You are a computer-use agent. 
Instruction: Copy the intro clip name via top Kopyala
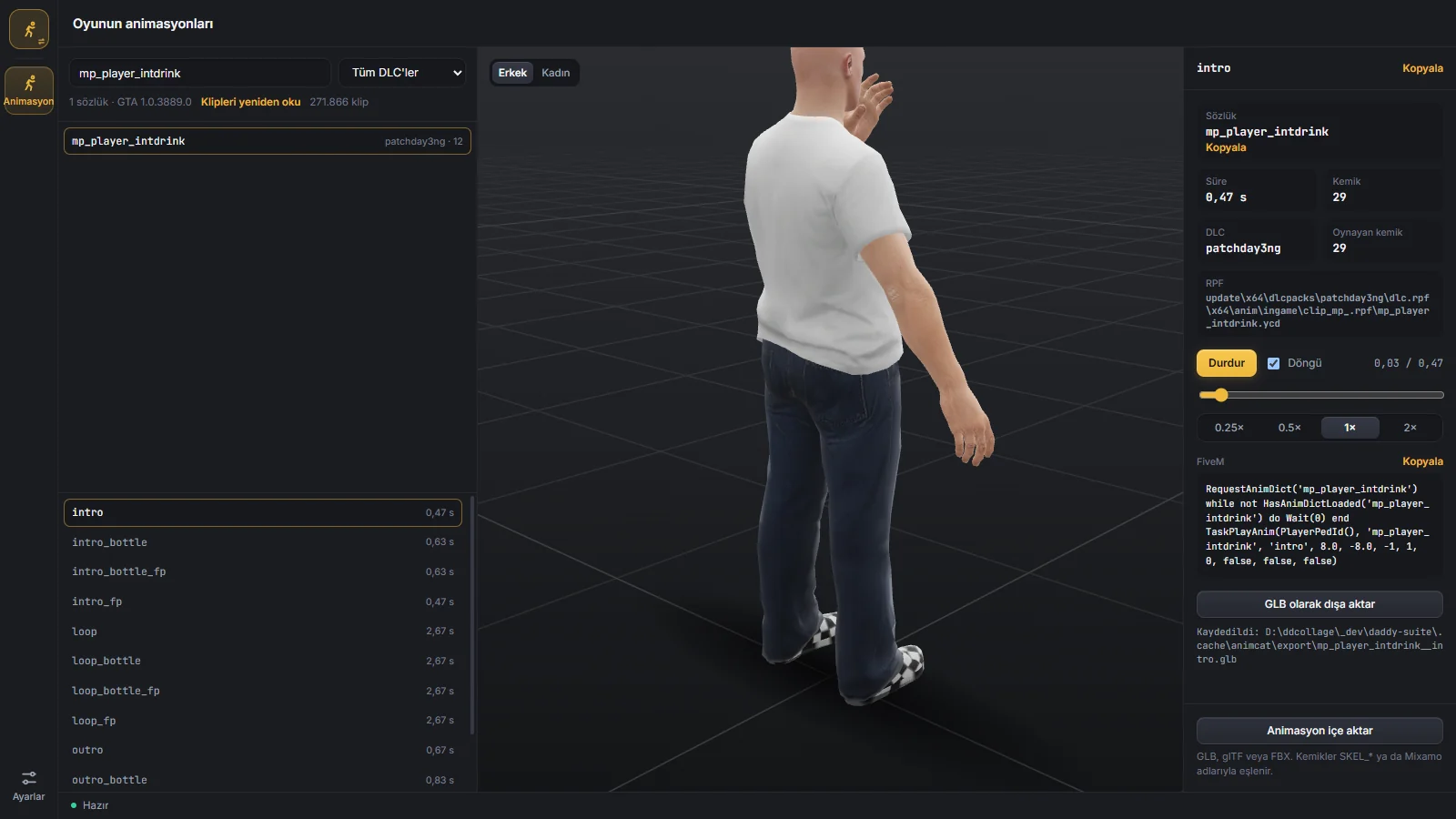click(x=1422, y=68)
